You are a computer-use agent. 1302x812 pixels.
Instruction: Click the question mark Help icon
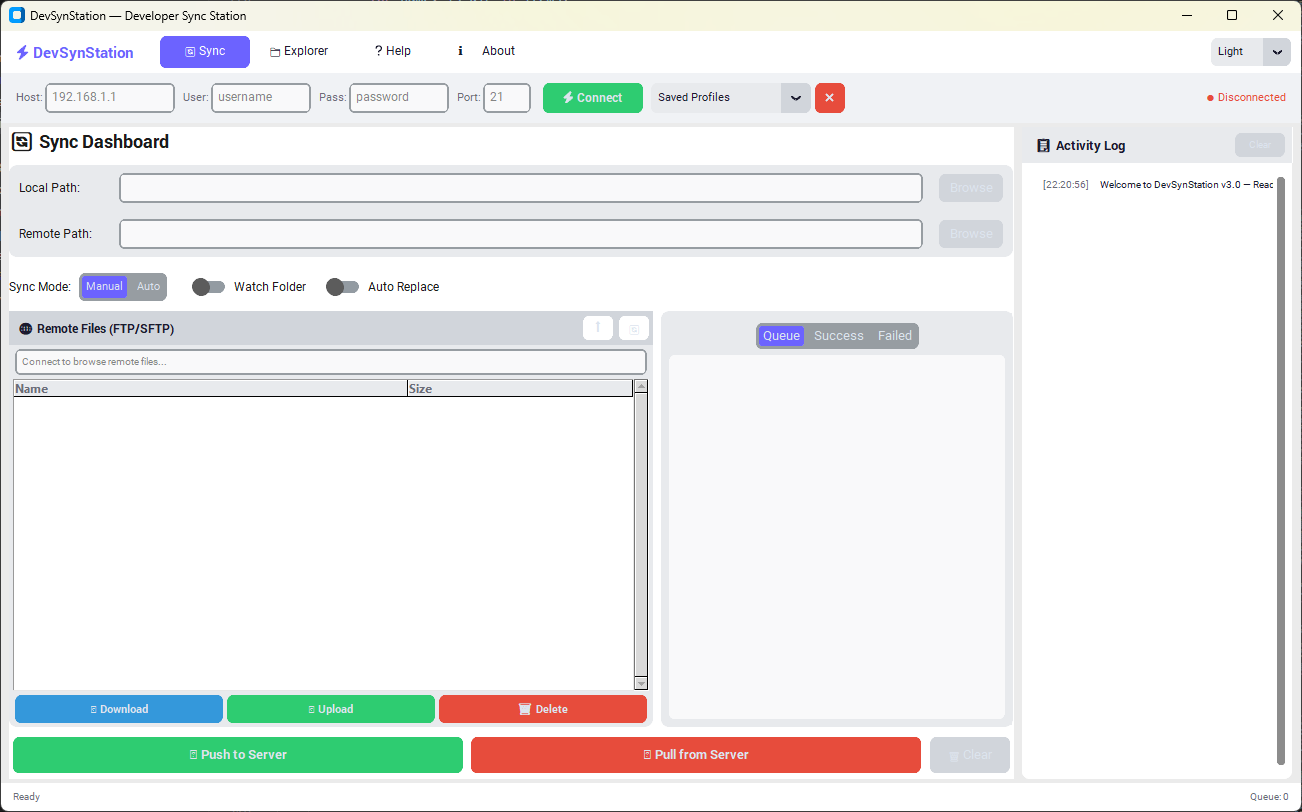[x=378, y=51]
